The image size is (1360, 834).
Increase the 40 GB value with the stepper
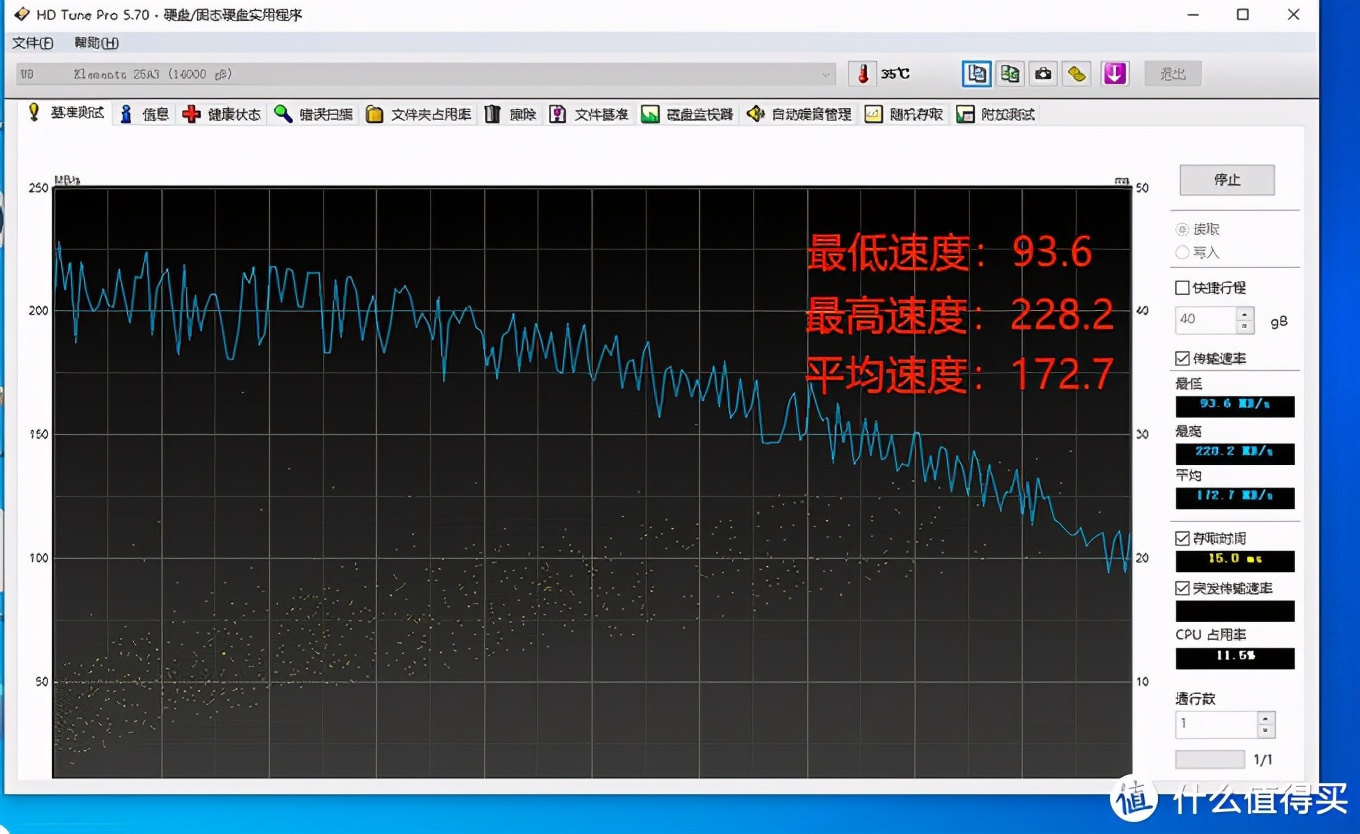1245,313
